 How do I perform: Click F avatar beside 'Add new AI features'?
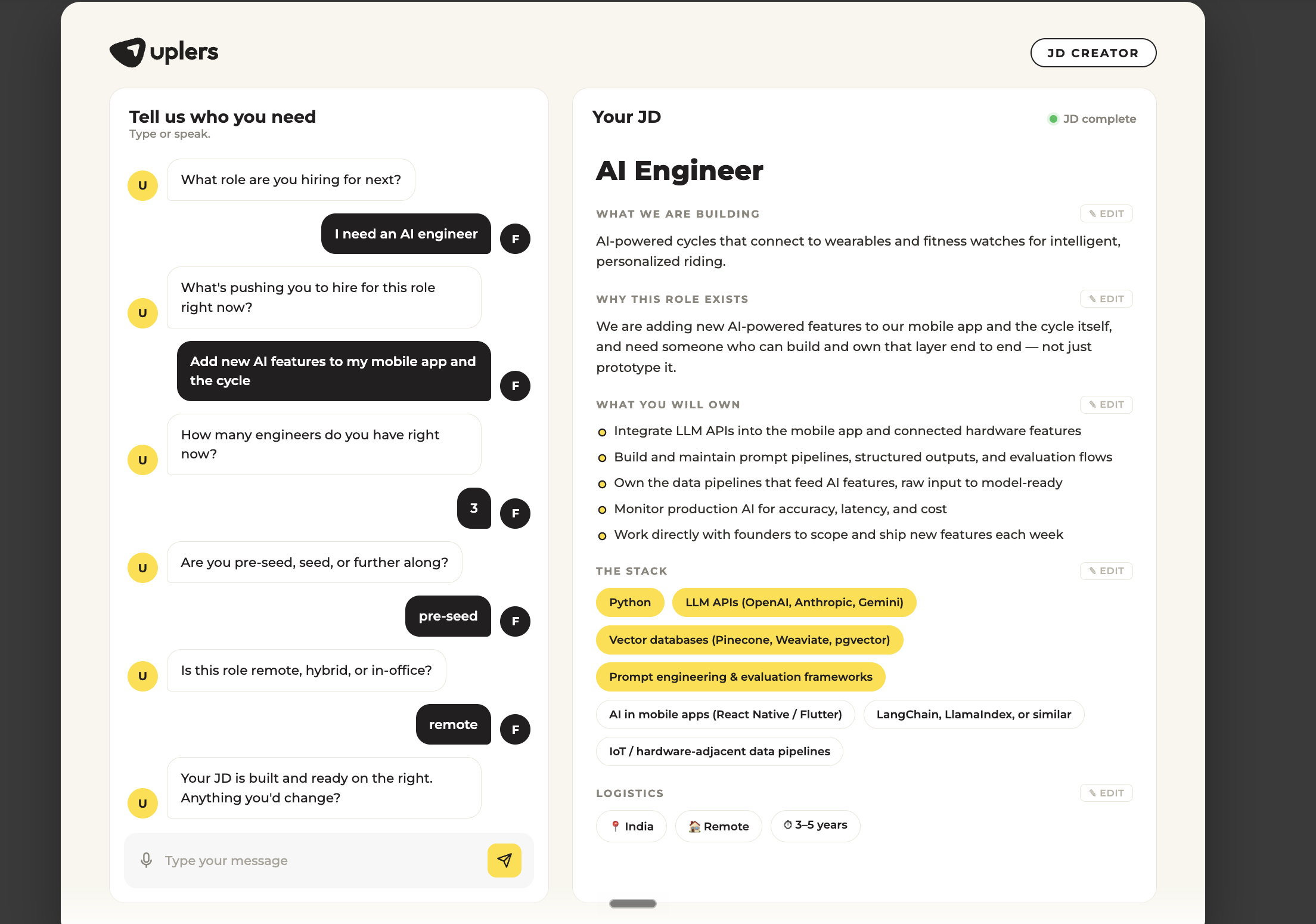click(515, 386)
